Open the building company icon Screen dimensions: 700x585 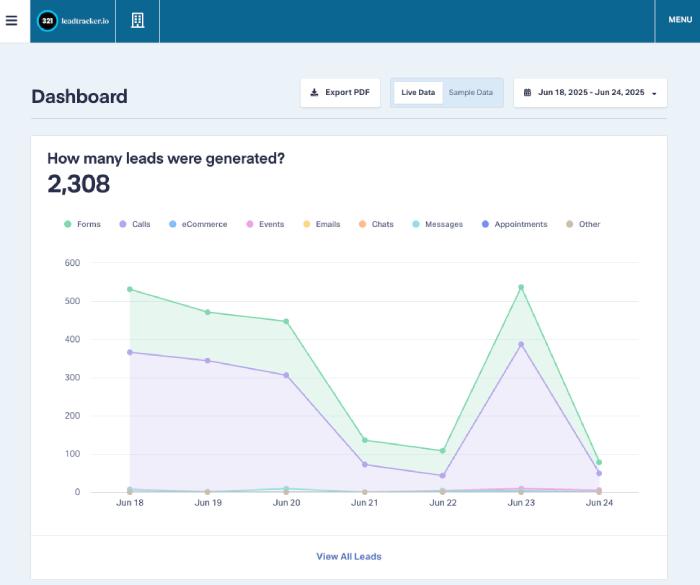pos(138,21)
